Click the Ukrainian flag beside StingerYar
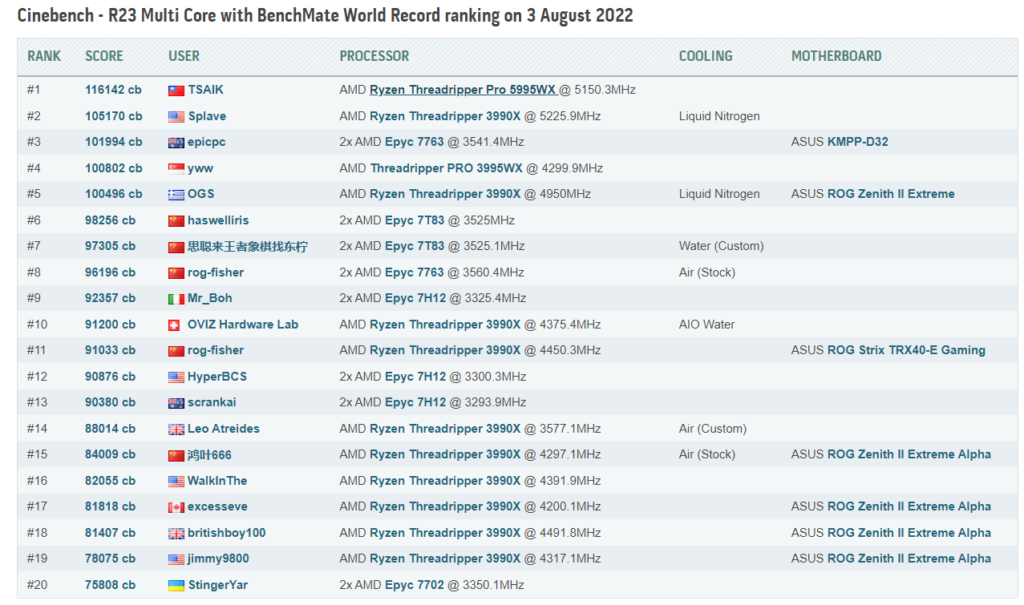This screenshot has height=605, width=1024. pyautogui.click(x=176, y=585)
